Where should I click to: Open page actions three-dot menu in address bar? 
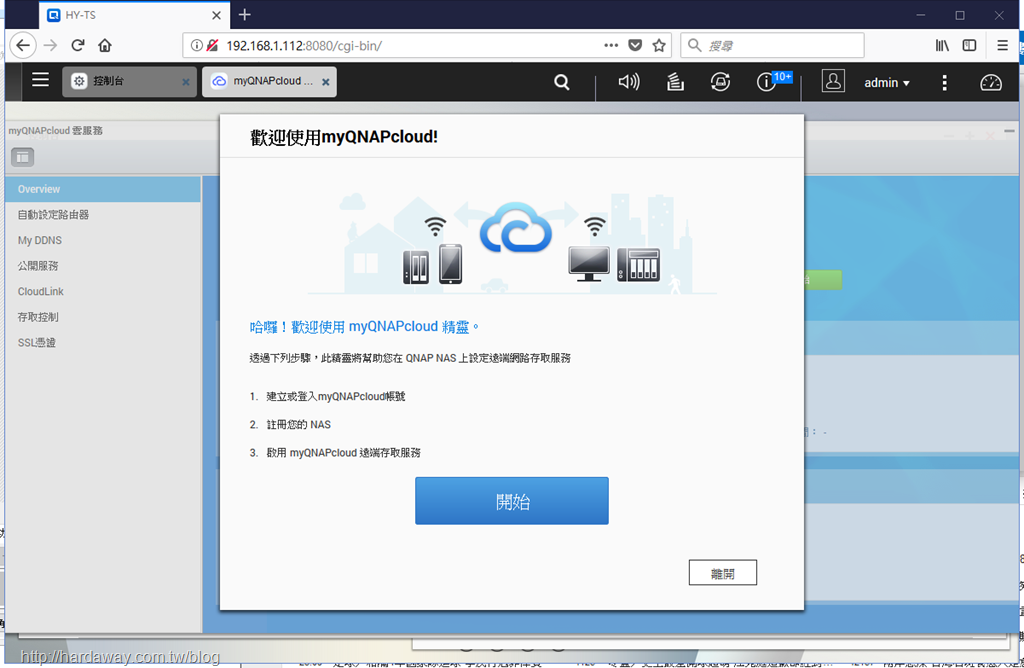click(x=611, y=45)
